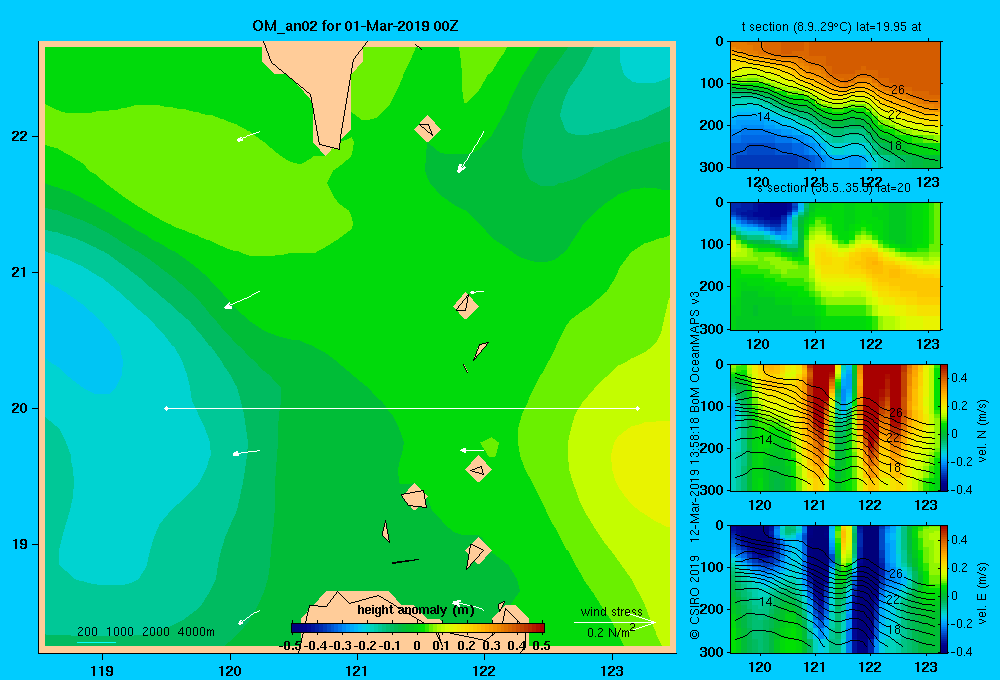The height and width of the screenshot is (680, 1000).
Task: Click longitude tick 123 below main map
Action: point(612,670)
